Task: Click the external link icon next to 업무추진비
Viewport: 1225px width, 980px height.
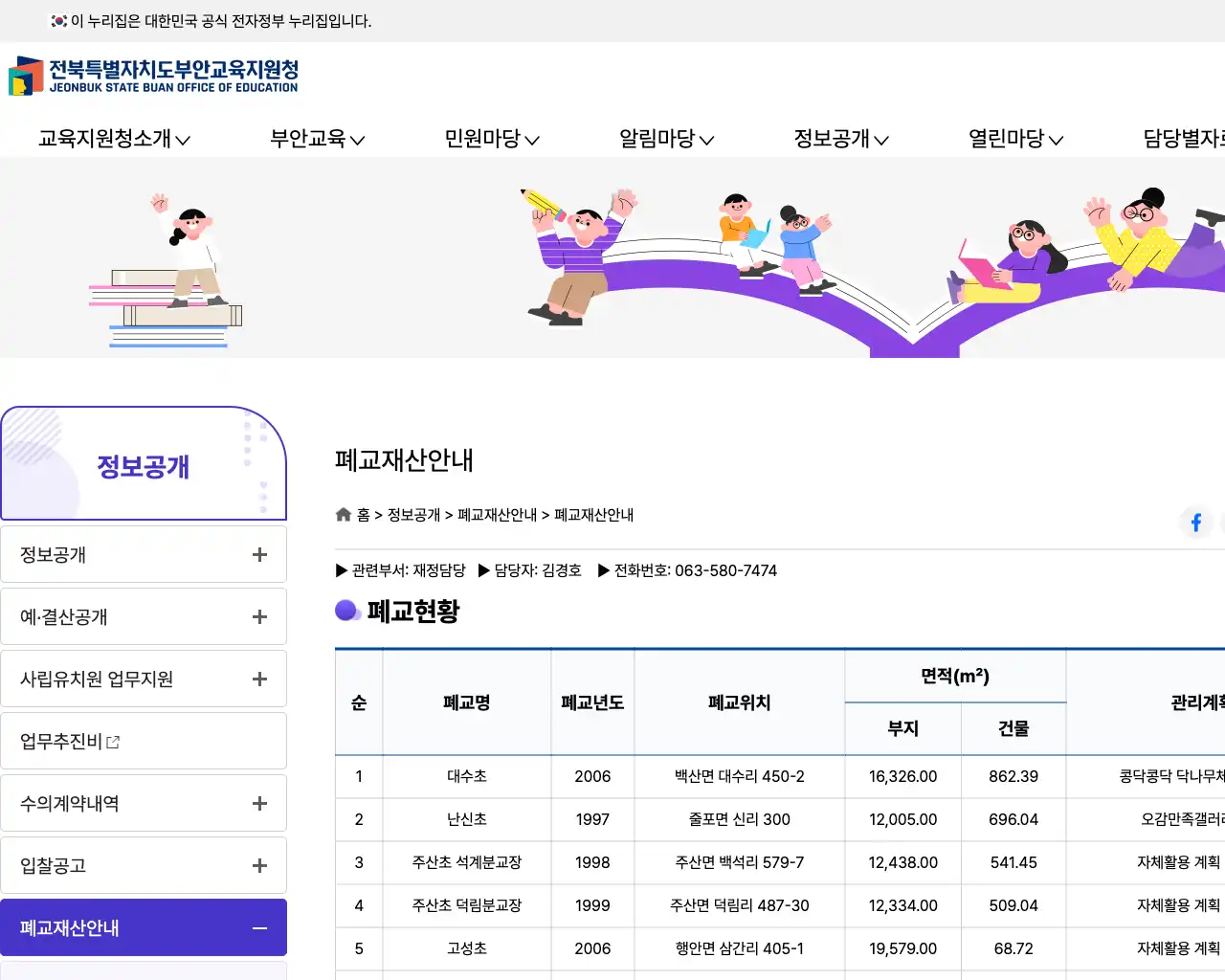Action: 114,742
